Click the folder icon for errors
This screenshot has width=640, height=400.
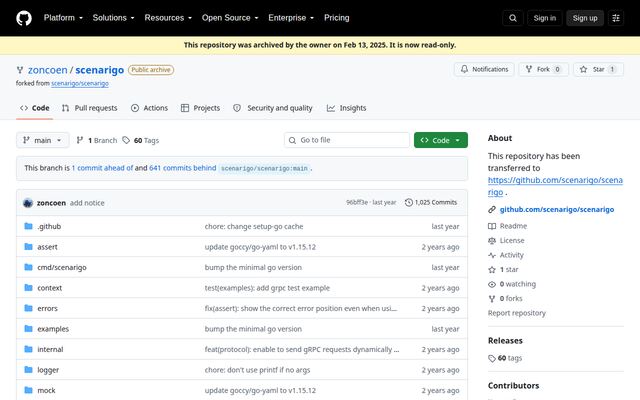click(28, 308)
